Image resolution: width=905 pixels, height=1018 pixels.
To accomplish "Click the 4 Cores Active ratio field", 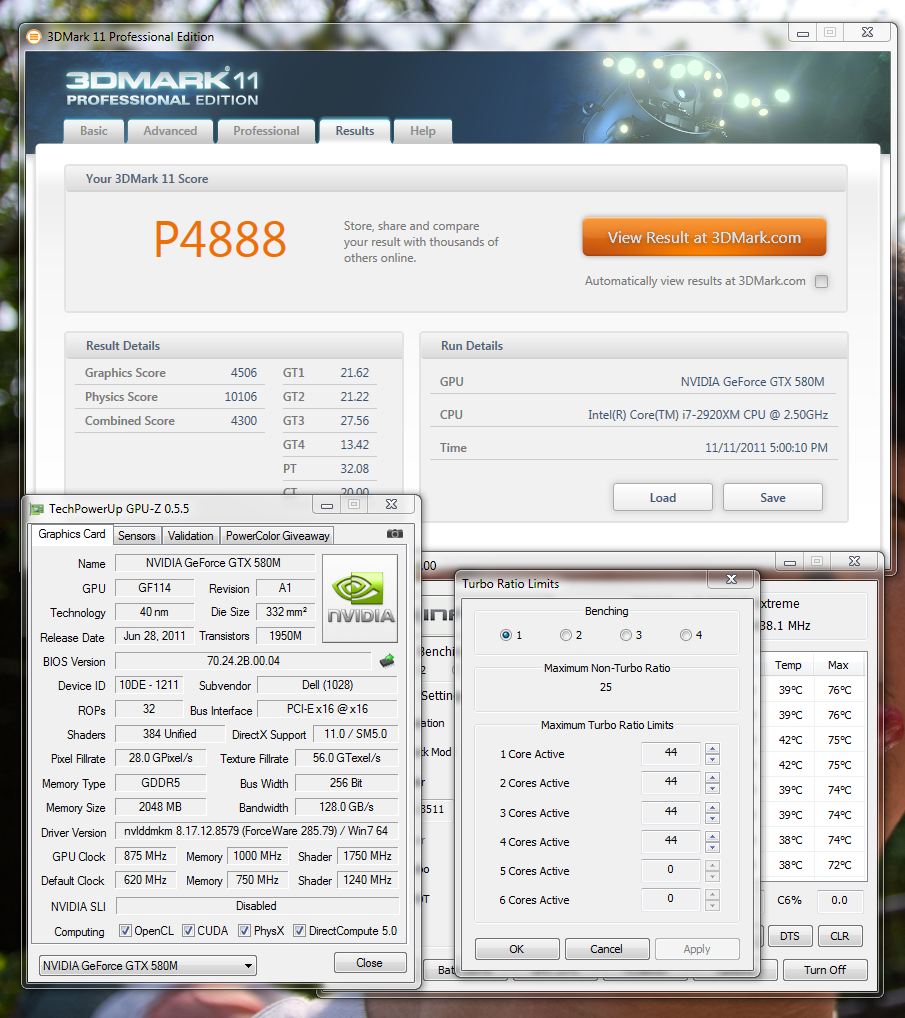I will (671, 841).
